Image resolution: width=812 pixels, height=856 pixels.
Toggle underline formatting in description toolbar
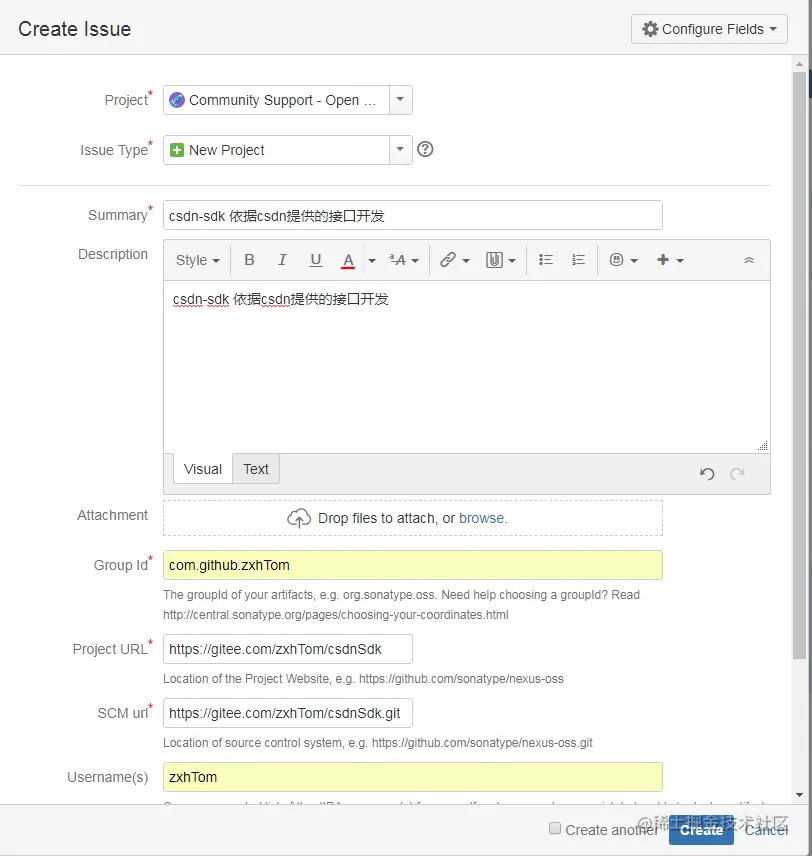pyautogui.click(x=315, y=260)
